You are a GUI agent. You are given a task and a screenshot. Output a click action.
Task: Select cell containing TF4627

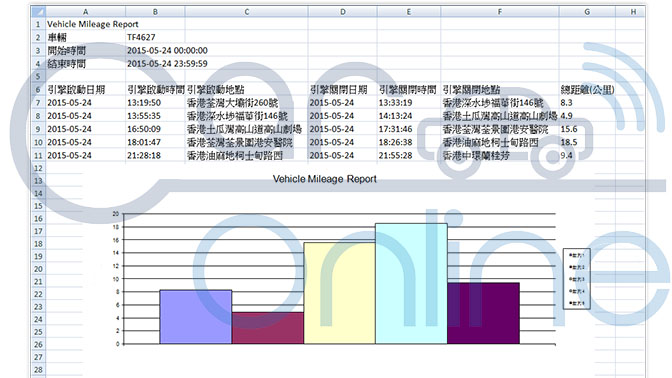(155, 37)
